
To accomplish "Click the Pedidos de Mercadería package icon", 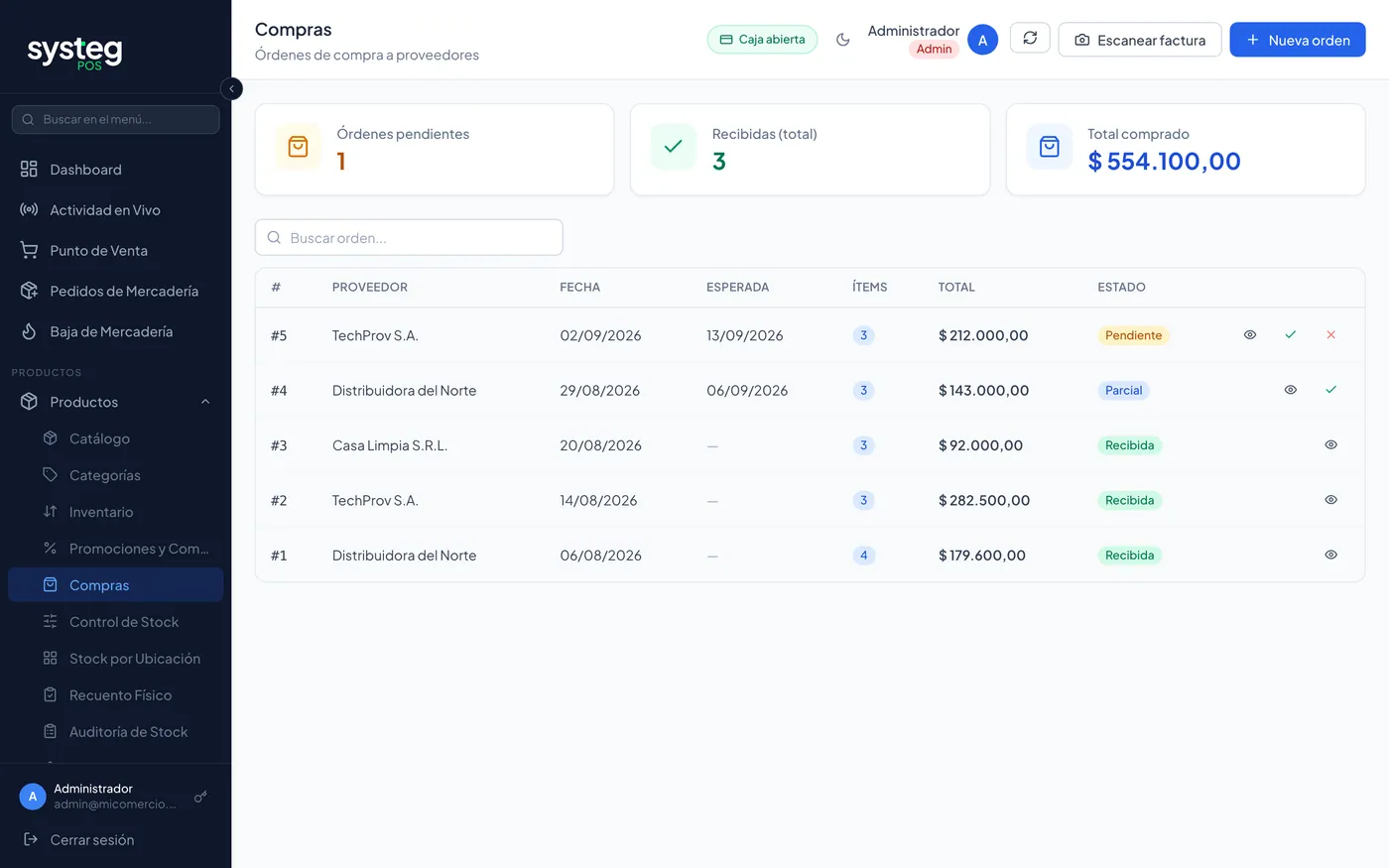I will coord(29,292).
